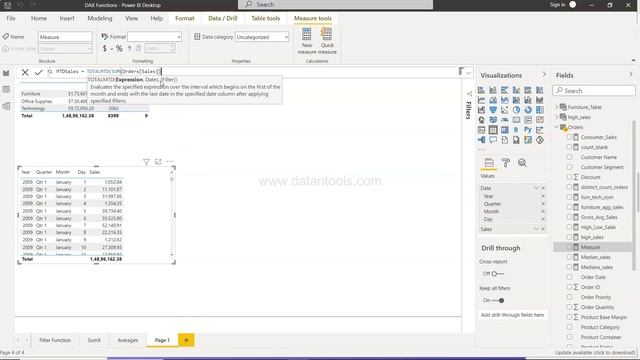Select the Q&A visual icon
Image resolution: width=640 pixels, height=360 pixels.
[x=493, y=140]
